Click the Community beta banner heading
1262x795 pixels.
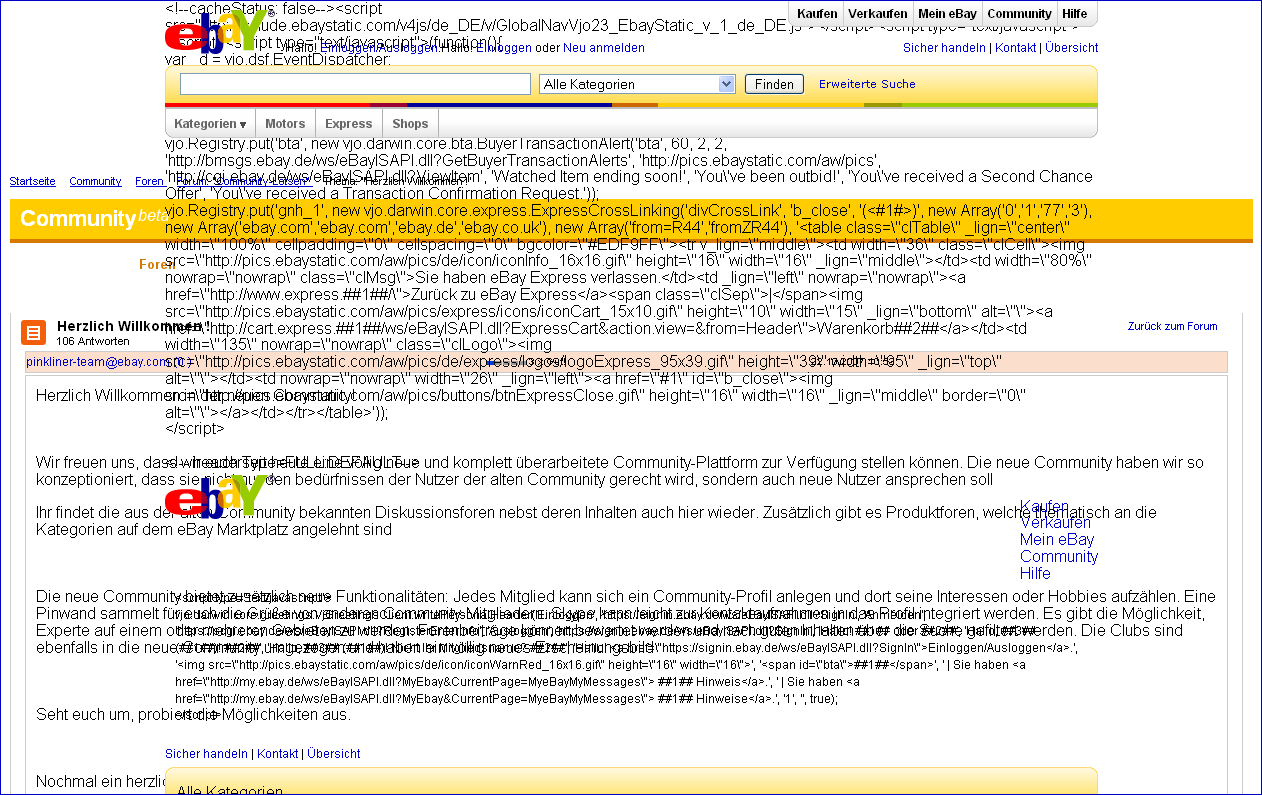95,219
